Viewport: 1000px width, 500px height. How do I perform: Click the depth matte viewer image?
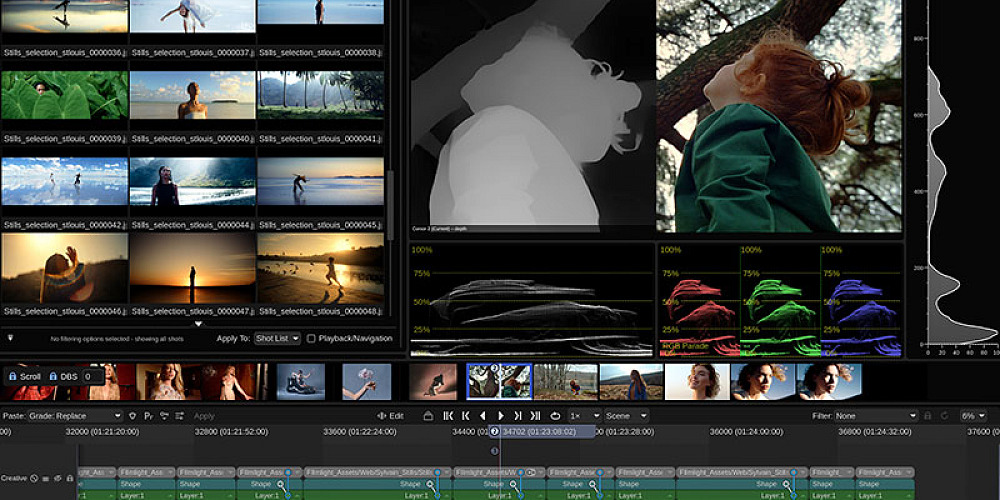point(533,115)
